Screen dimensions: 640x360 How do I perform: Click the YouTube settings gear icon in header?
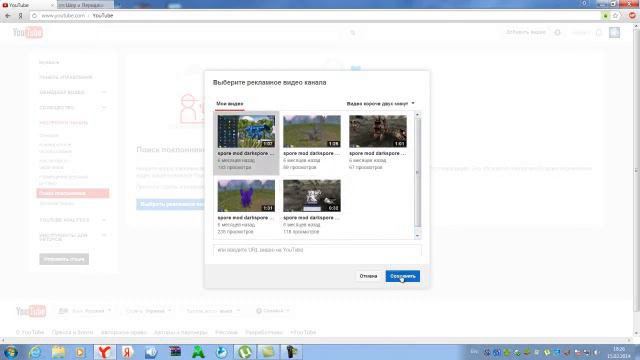(x=558, y=32)
